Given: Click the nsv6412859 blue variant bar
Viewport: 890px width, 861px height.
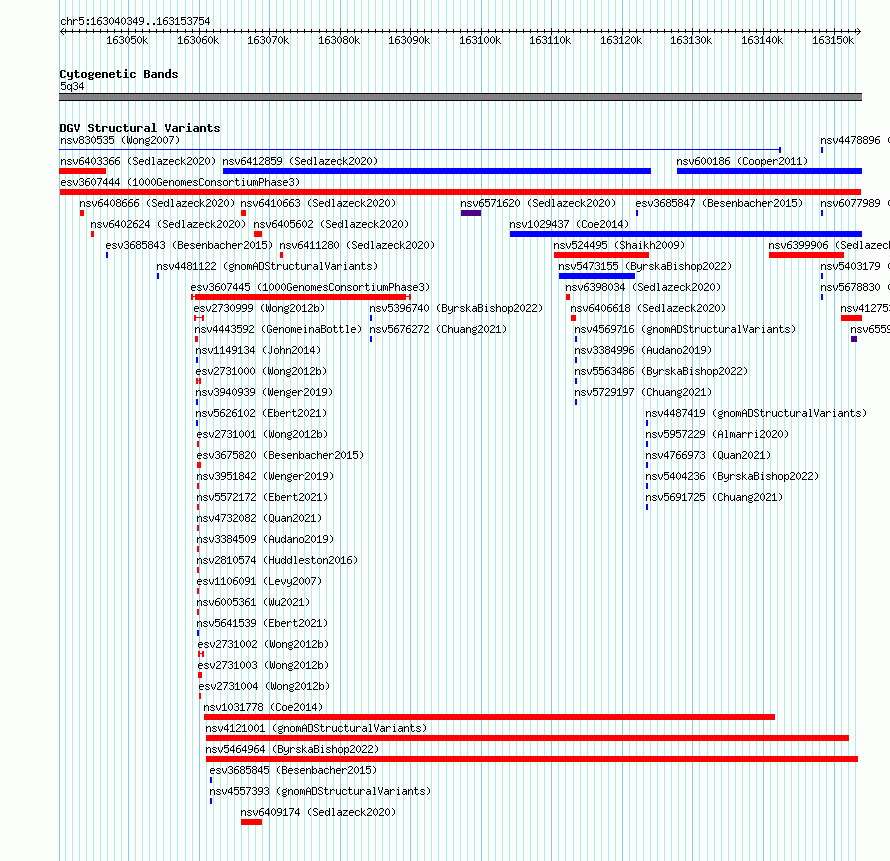Looking at the screenshot, I should [x=436, y=171].
